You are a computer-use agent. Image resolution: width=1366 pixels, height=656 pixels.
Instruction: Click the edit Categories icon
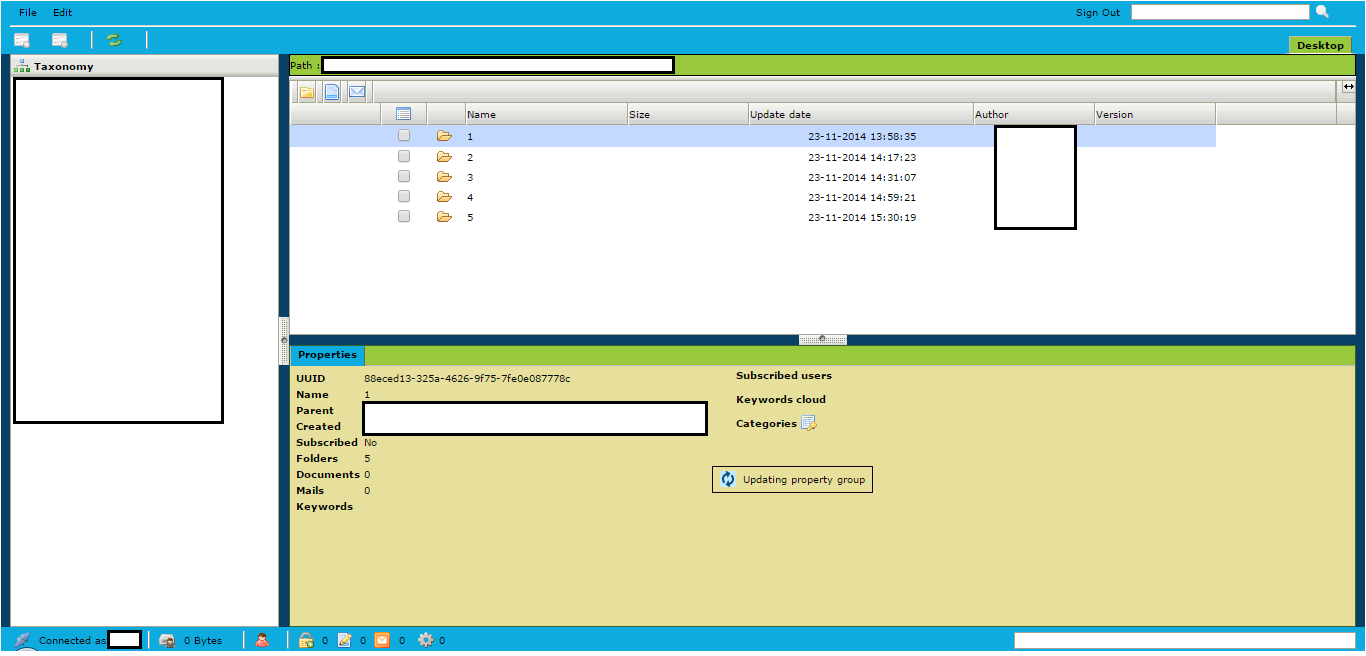(809, 424)
